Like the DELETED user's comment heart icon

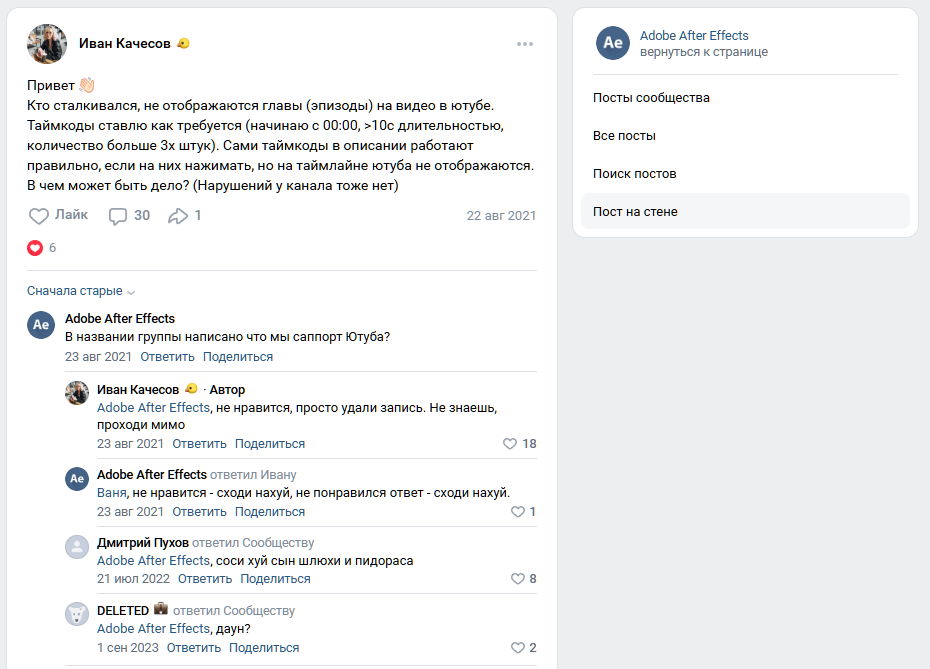pos(523,647)
